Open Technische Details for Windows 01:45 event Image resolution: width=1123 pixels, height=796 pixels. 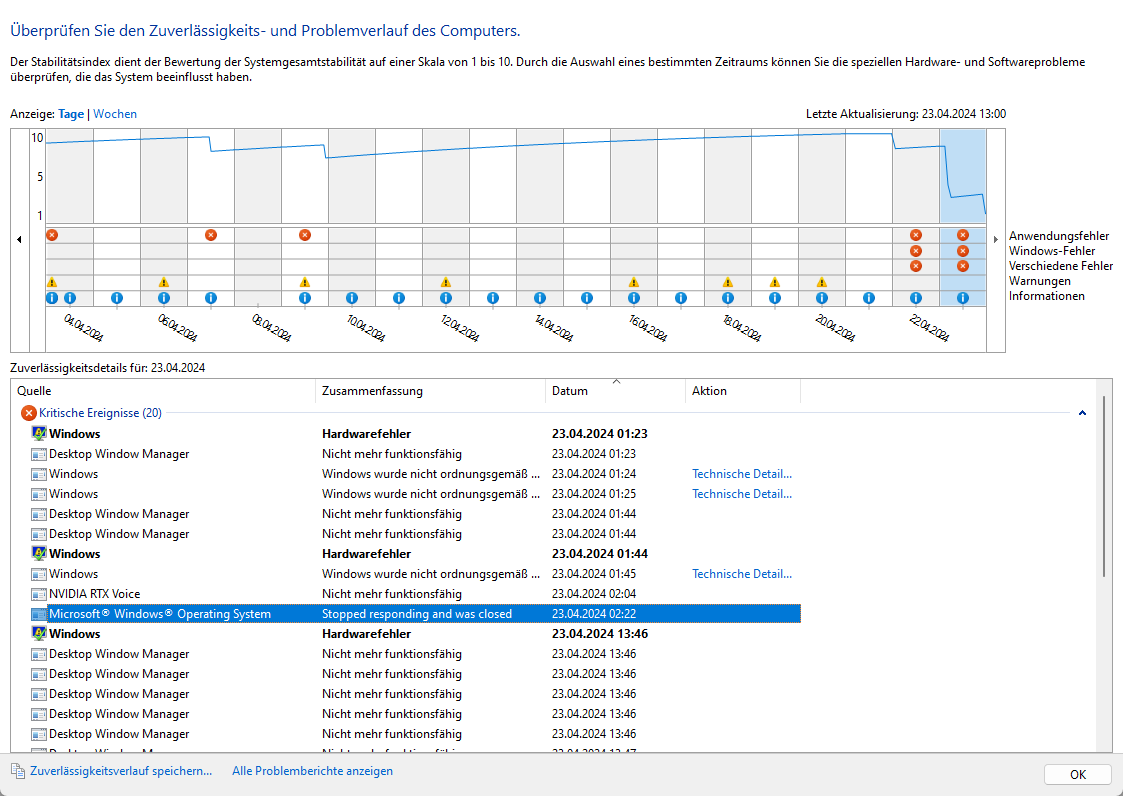pyautogui.click(x=742, y=574)
